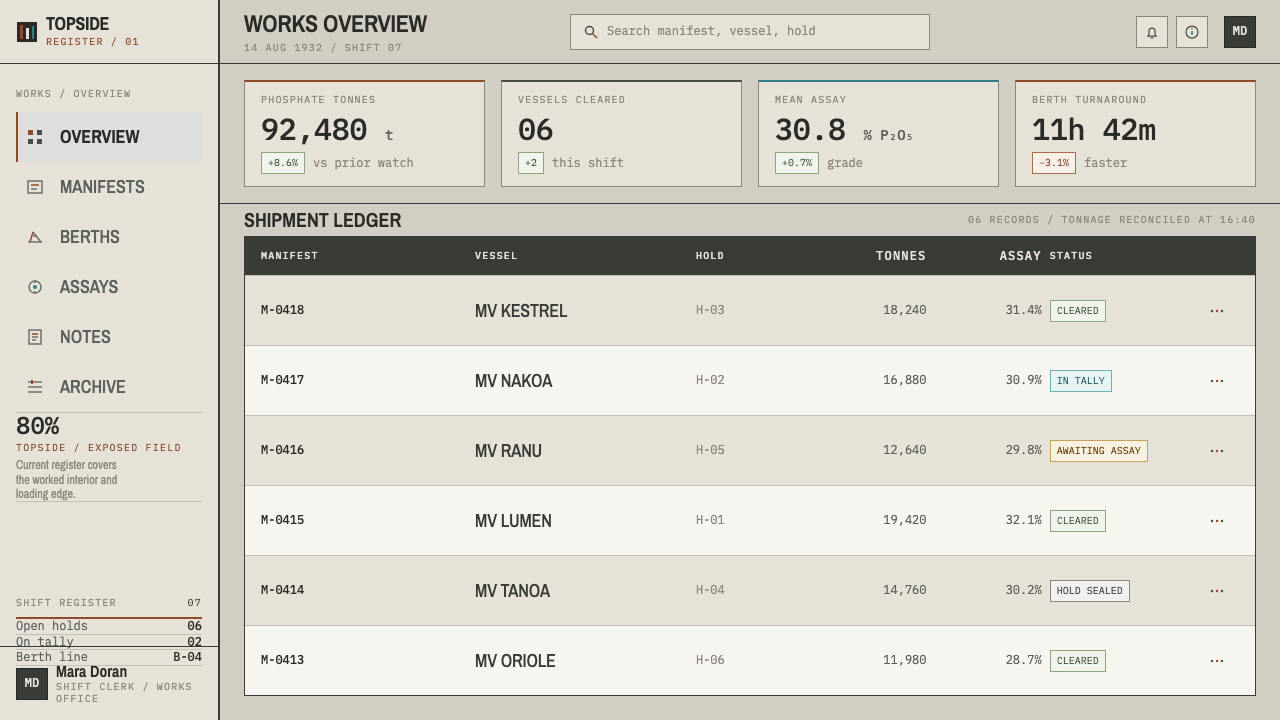The height and width of the screenshot is (720, 1280).
Task: Open row menu for MV Tanoa
Action: 1217,591
